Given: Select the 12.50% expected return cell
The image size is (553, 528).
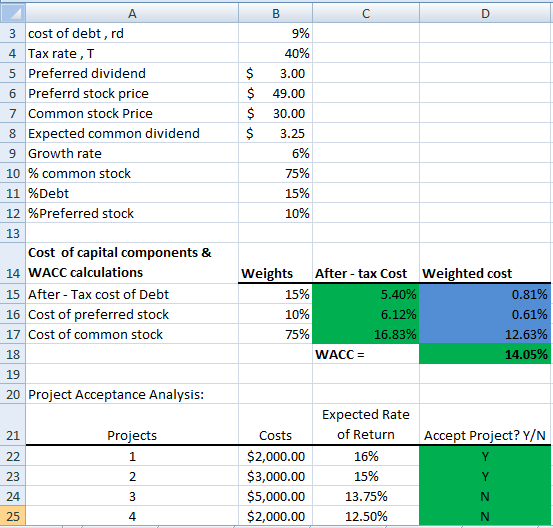Looking at the screenshot, I should click(366, 516).
